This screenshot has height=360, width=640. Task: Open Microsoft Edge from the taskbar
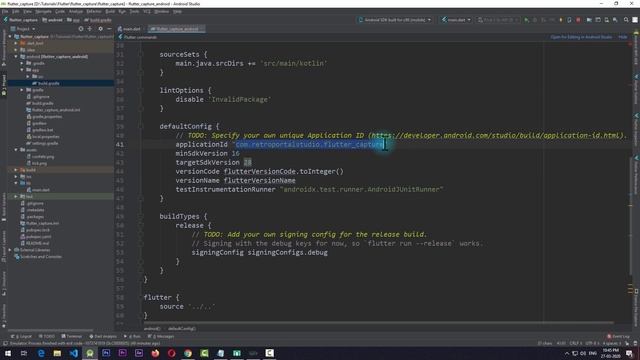pos(41,353)
